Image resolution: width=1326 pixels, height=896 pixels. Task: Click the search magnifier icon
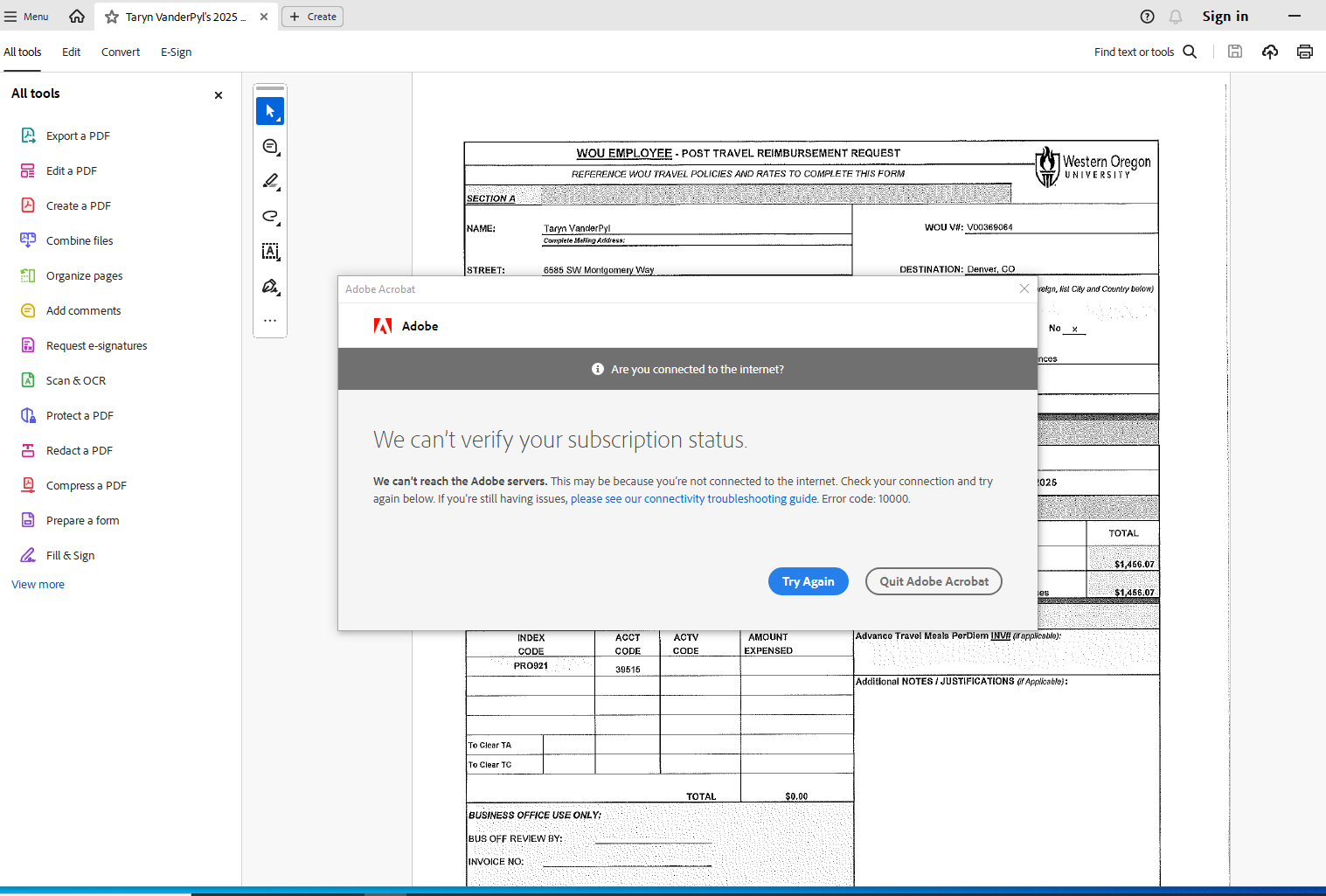pyautogui.click(x=1190, y=52)
